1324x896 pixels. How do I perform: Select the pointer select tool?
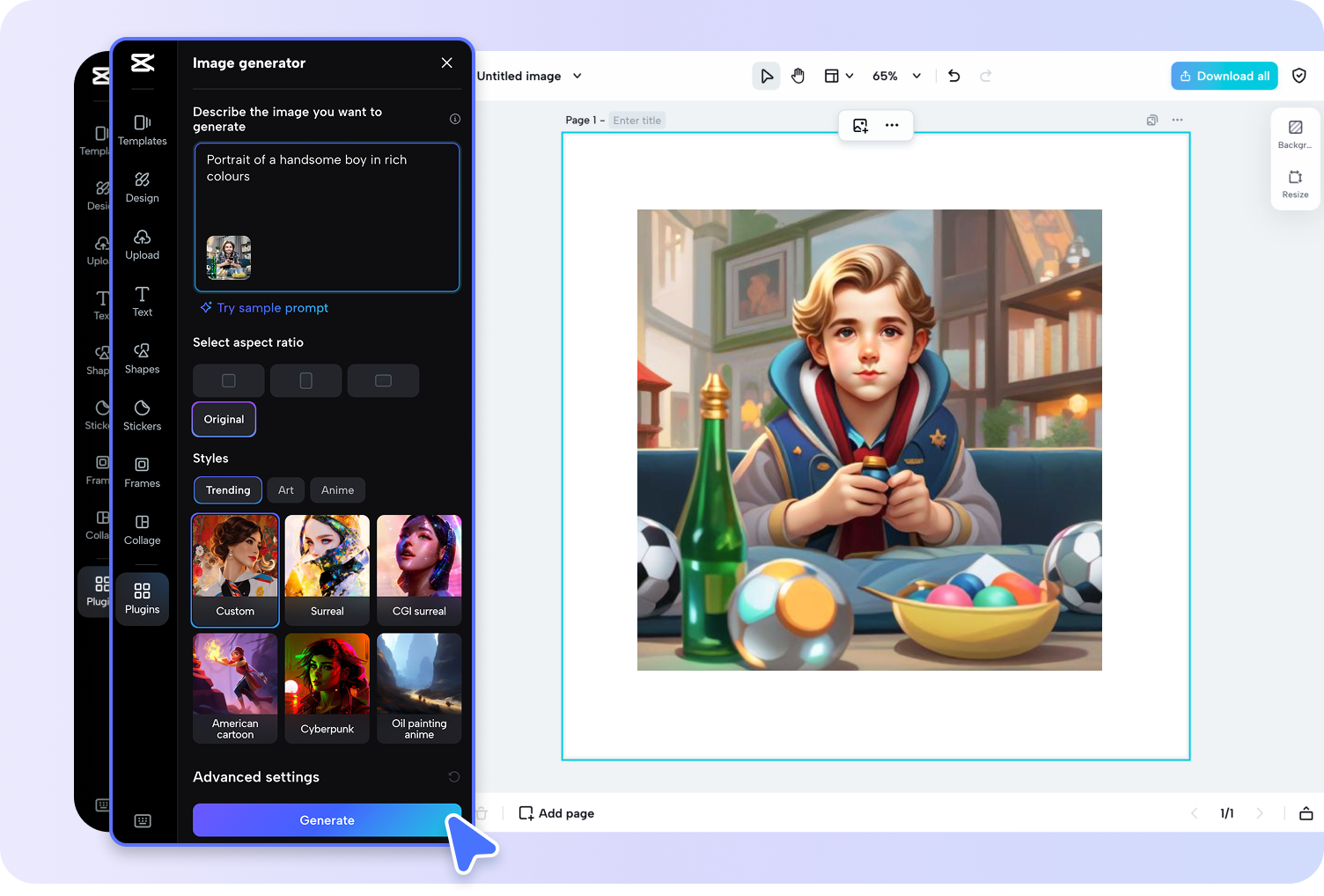pos(767,76)
